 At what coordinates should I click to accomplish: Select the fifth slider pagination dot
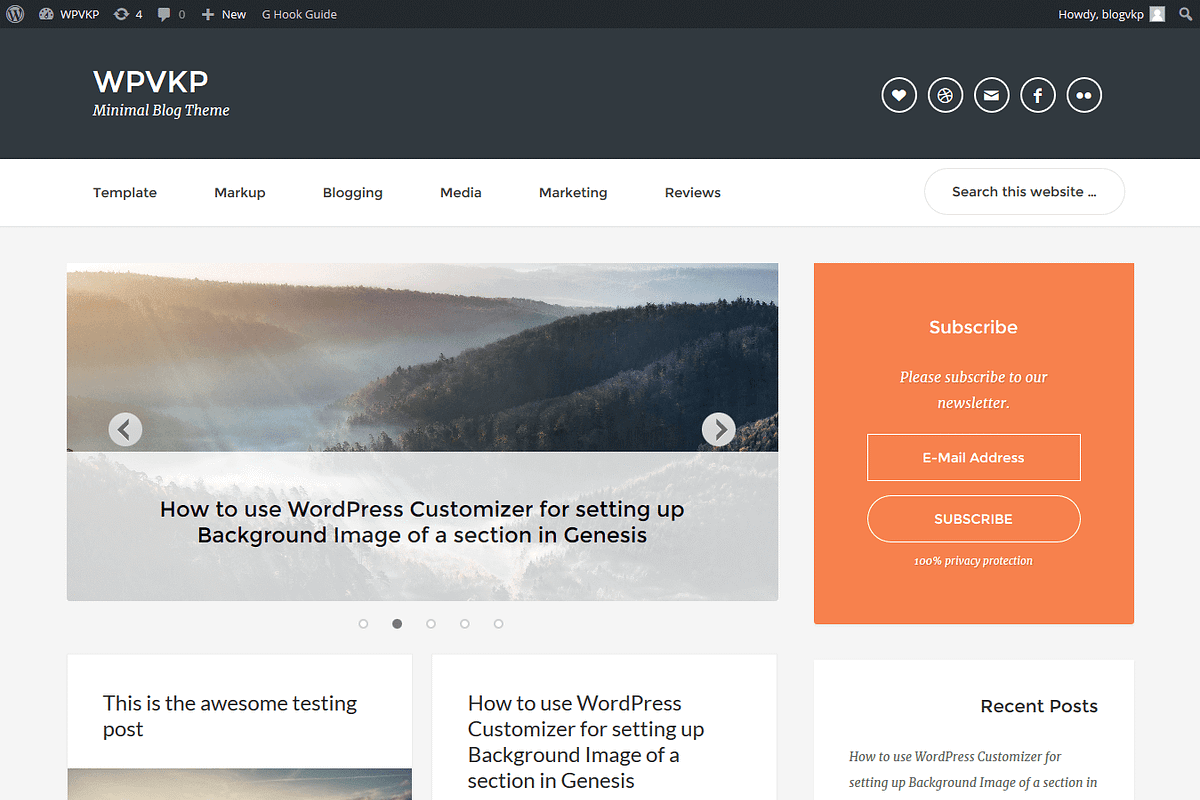click(499, 624)
